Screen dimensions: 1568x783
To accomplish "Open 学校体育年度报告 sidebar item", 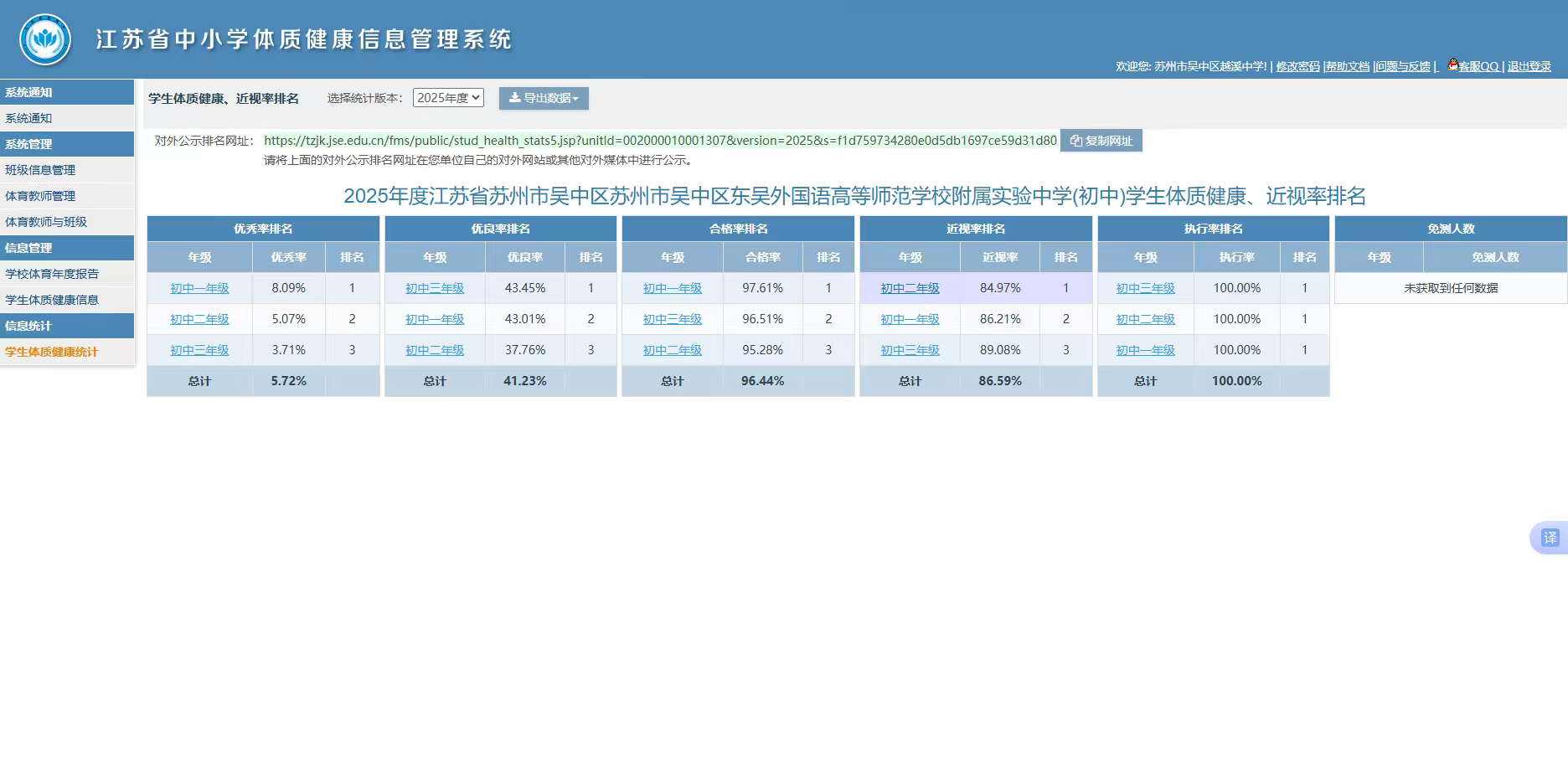I will 52,274.
